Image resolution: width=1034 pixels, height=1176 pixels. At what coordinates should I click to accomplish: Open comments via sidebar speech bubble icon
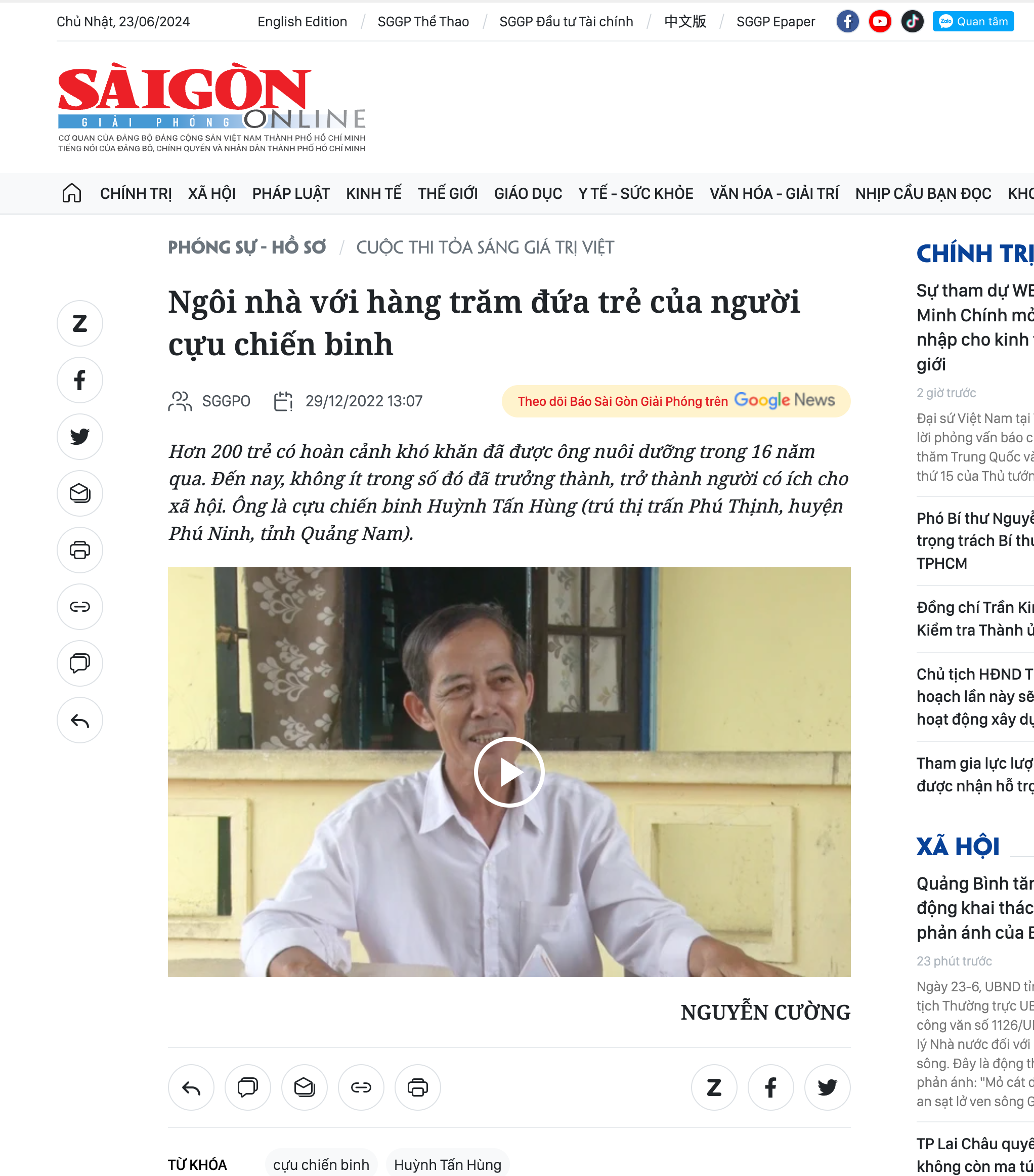point(80,663)
